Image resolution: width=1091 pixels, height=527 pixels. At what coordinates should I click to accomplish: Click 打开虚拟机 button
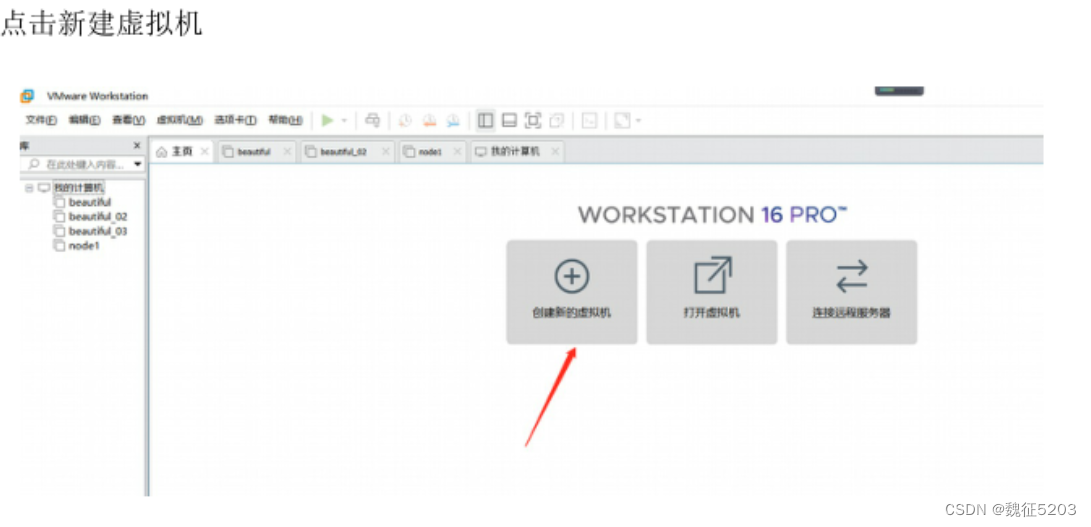[x=712, y=292]
